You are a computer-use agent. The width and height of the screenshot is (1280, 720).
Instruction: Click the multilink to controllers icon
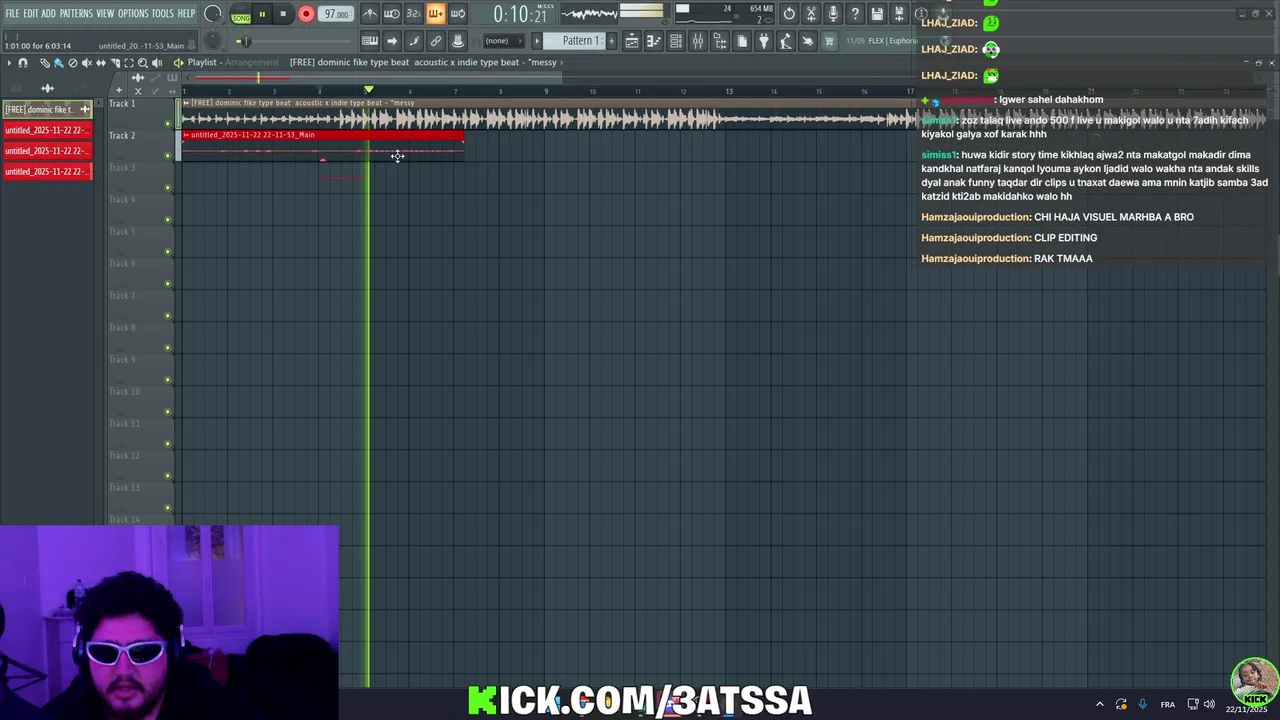point(436,41)
